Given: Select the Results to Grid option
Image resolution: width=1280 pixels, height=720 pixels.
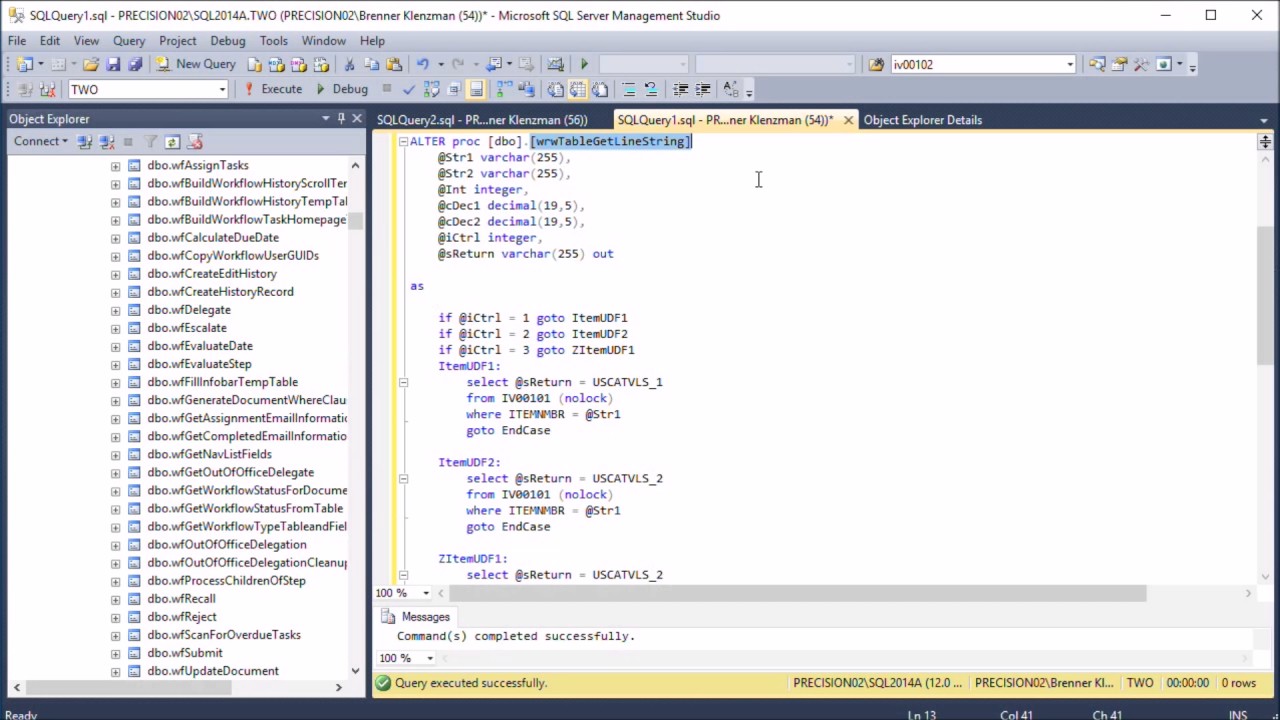Looking at the screenshot, I should [578, 89].
